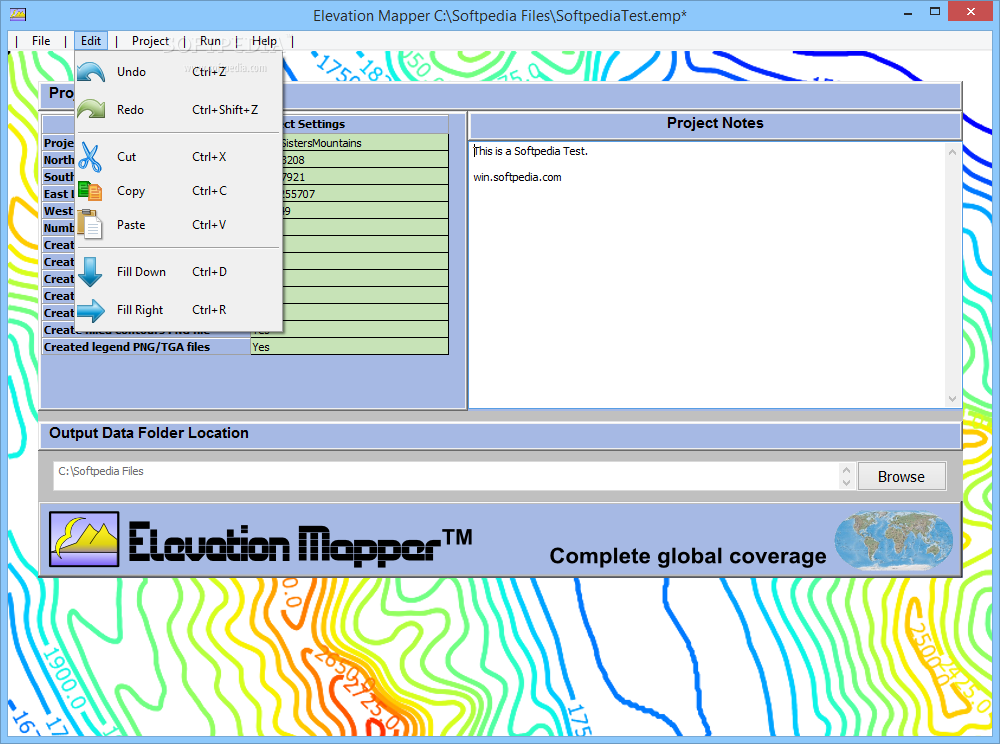Image resolution: width=1000 pixels, height=744 pixels.
Task: Click the Ctrl+R shortcut text
Action: [209, 310]
